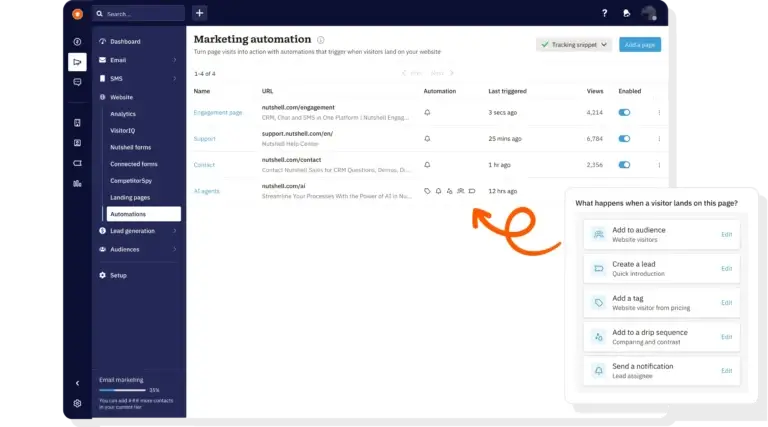Open the user profile avatar

click(649, 13)
